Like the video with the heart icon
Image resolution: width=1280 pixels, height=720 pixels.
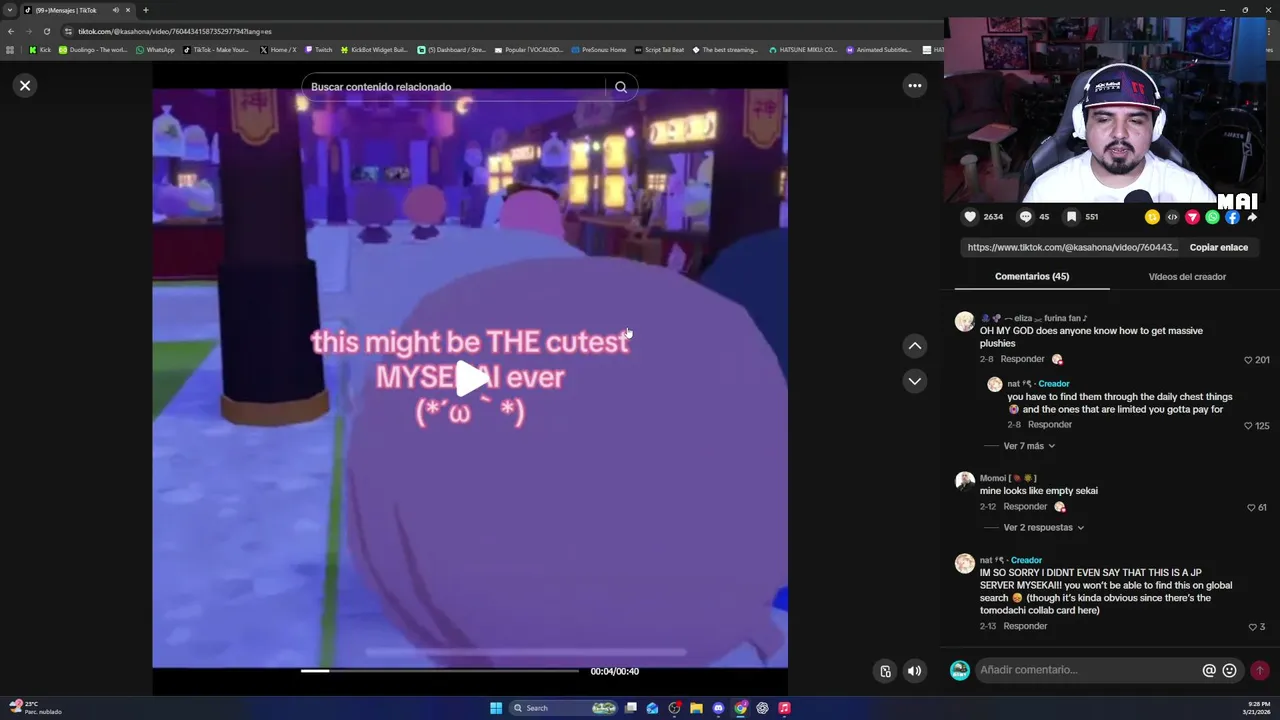click(x=970, y=217)
